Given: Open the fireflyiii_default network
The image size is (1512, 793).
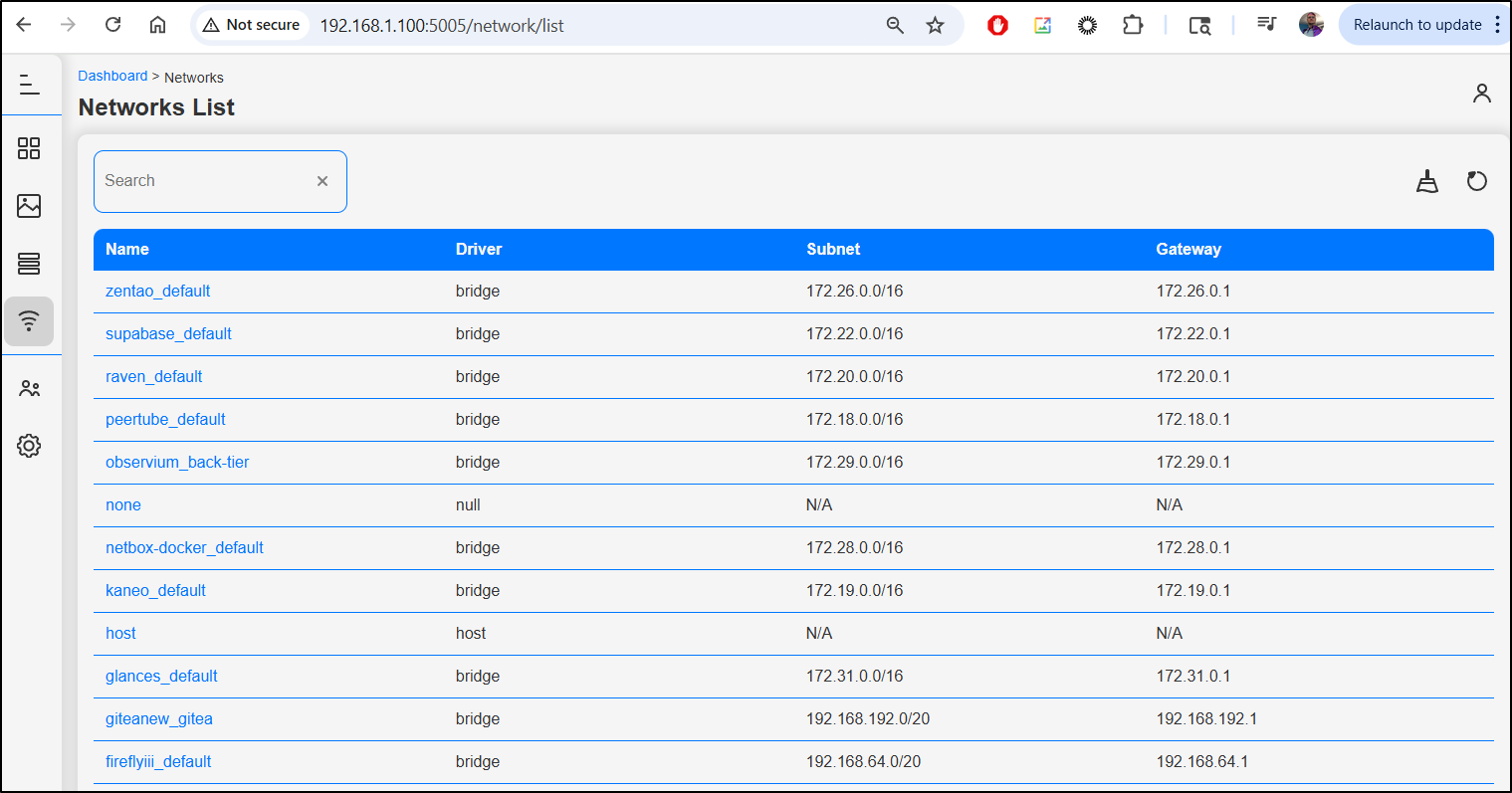Looking at the screenshot, I should (x=158, y=761).
